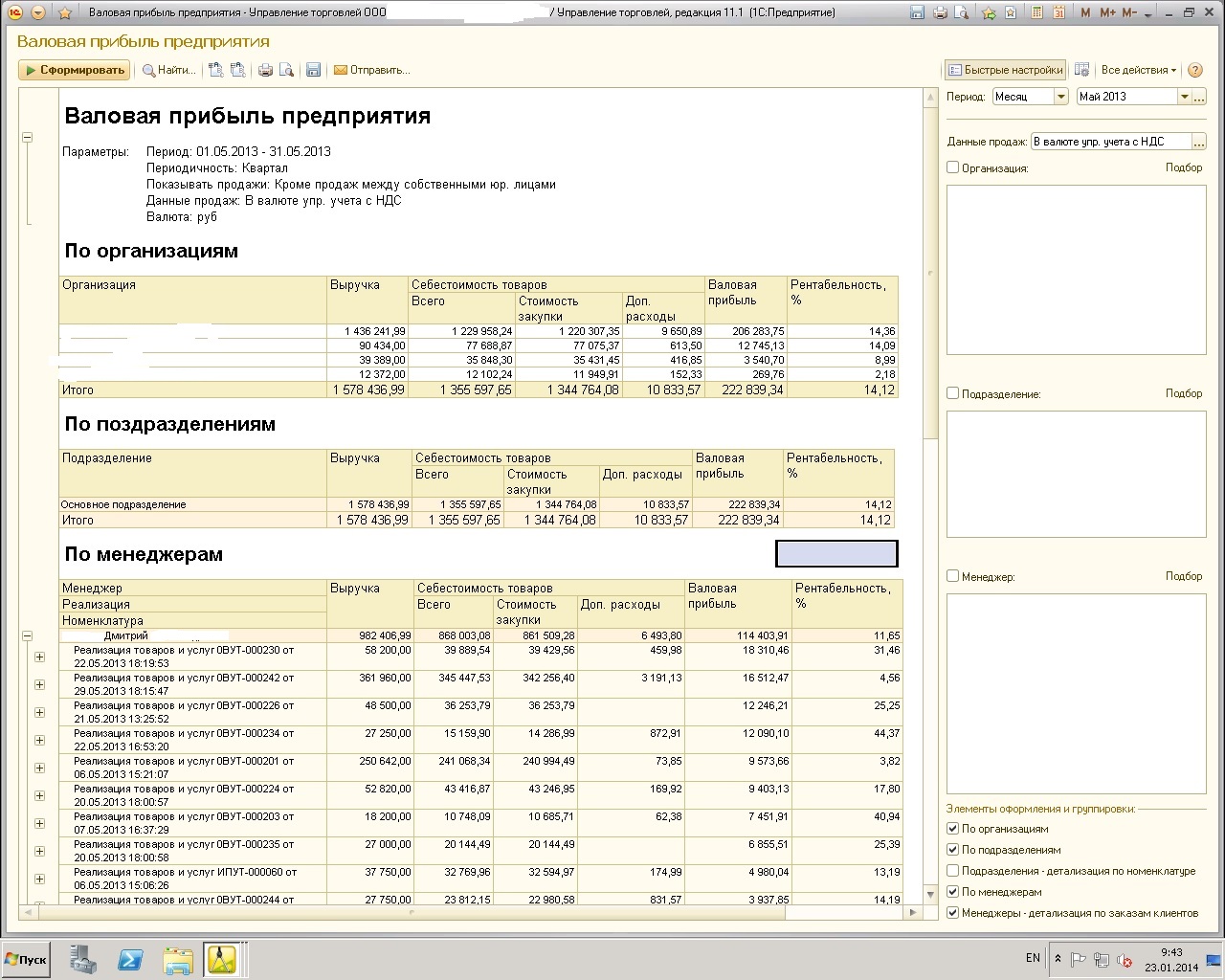Click the Отправить send by email button
Viewport: 1225px width, 980px height.
tap(371, 70)
